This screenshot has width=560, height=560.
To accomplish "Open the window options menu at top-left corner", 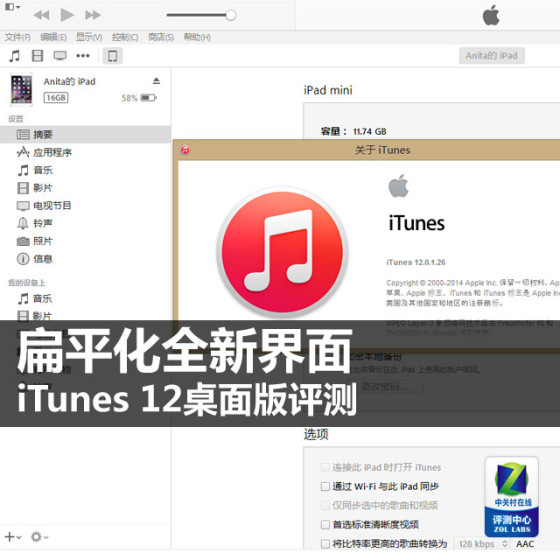I will (13, 7).
